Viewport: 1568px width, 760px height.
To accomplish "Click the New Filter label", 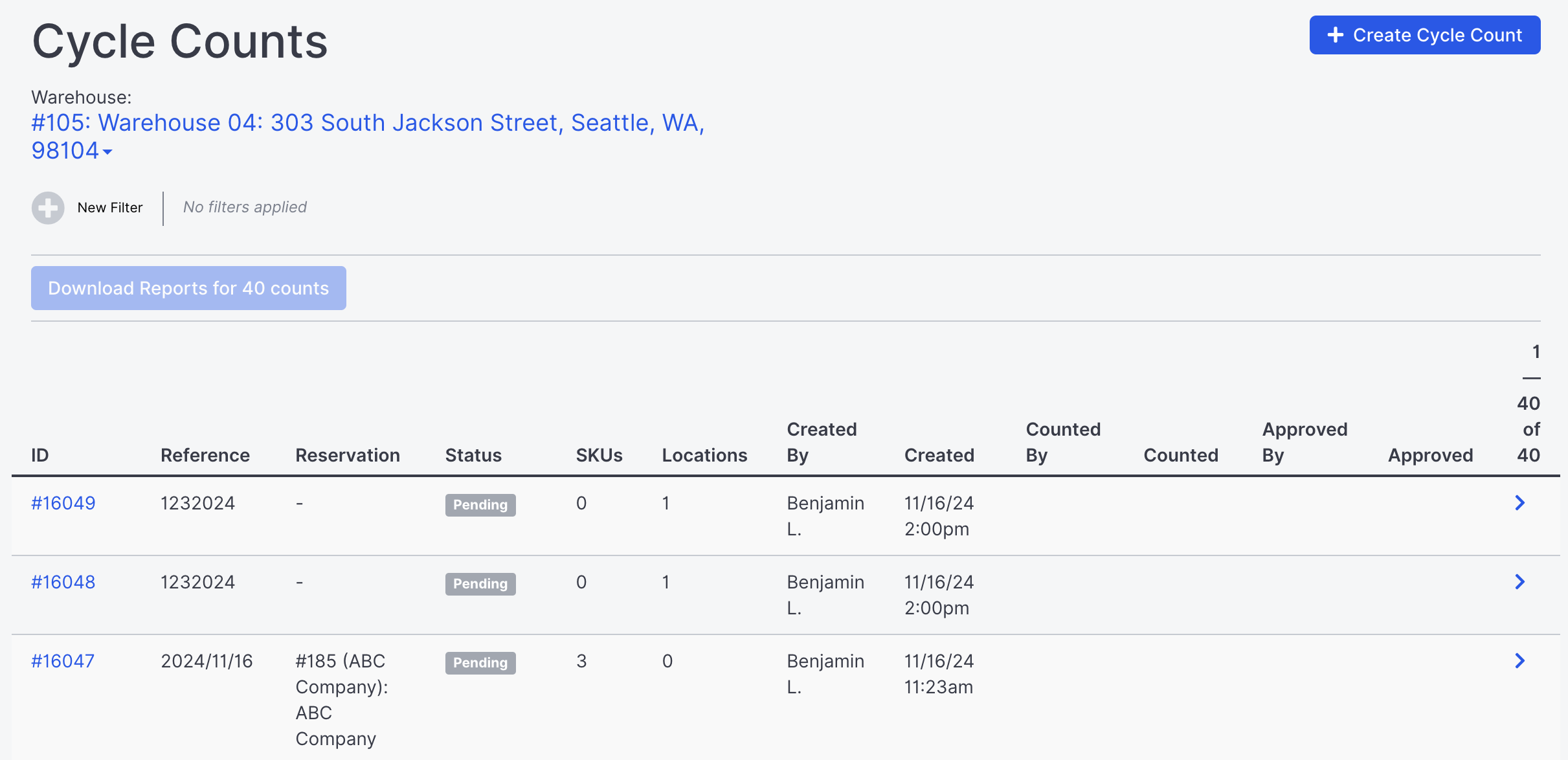I will 110,208.
